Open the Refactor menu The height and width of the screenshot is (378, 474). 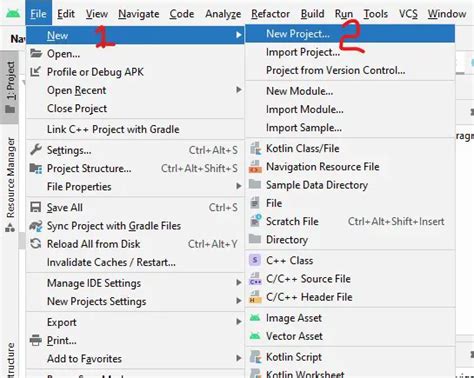(x=270, y=14)
